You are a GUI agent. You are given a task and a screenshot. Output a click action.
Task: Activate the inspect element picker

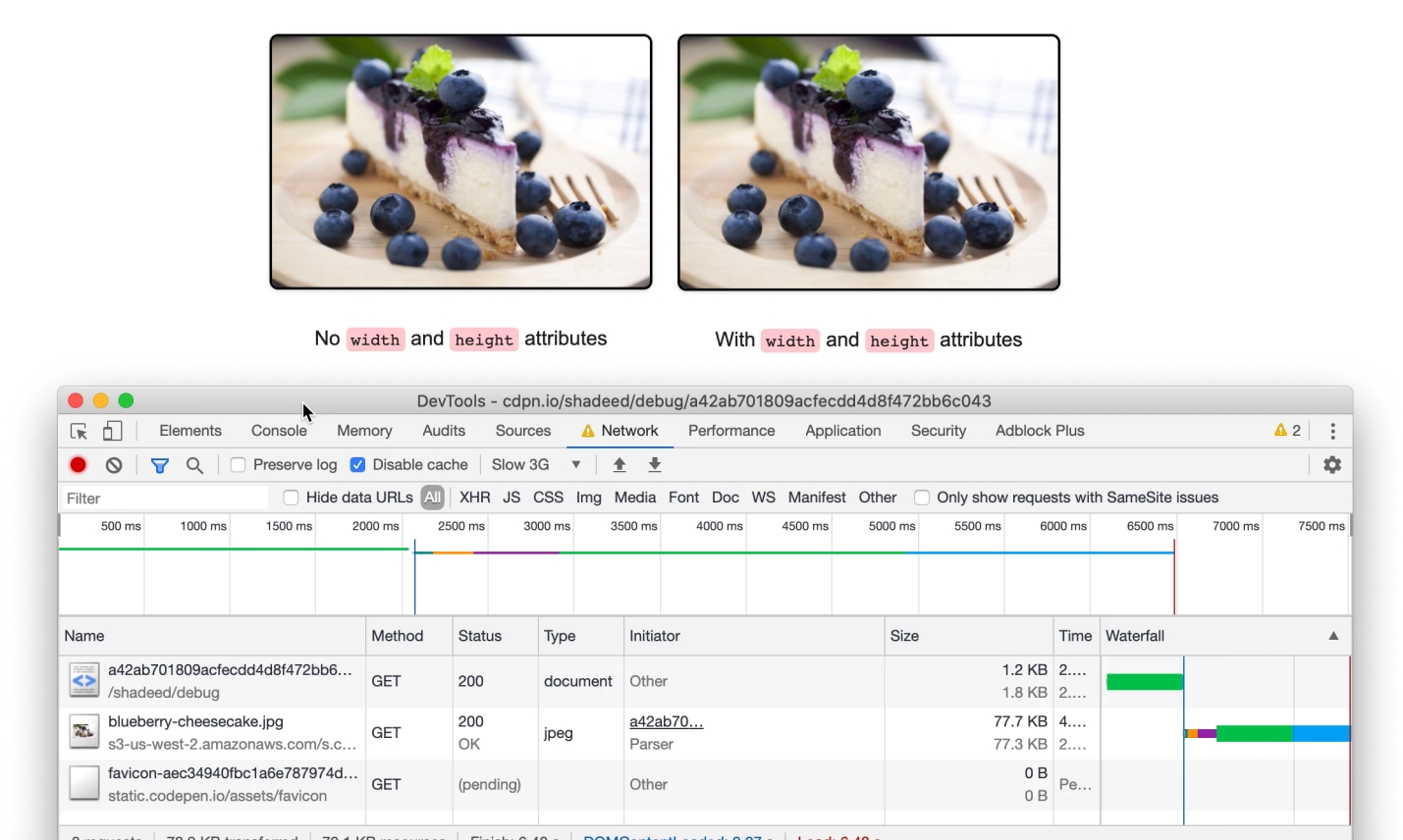(x=80, y=431)
